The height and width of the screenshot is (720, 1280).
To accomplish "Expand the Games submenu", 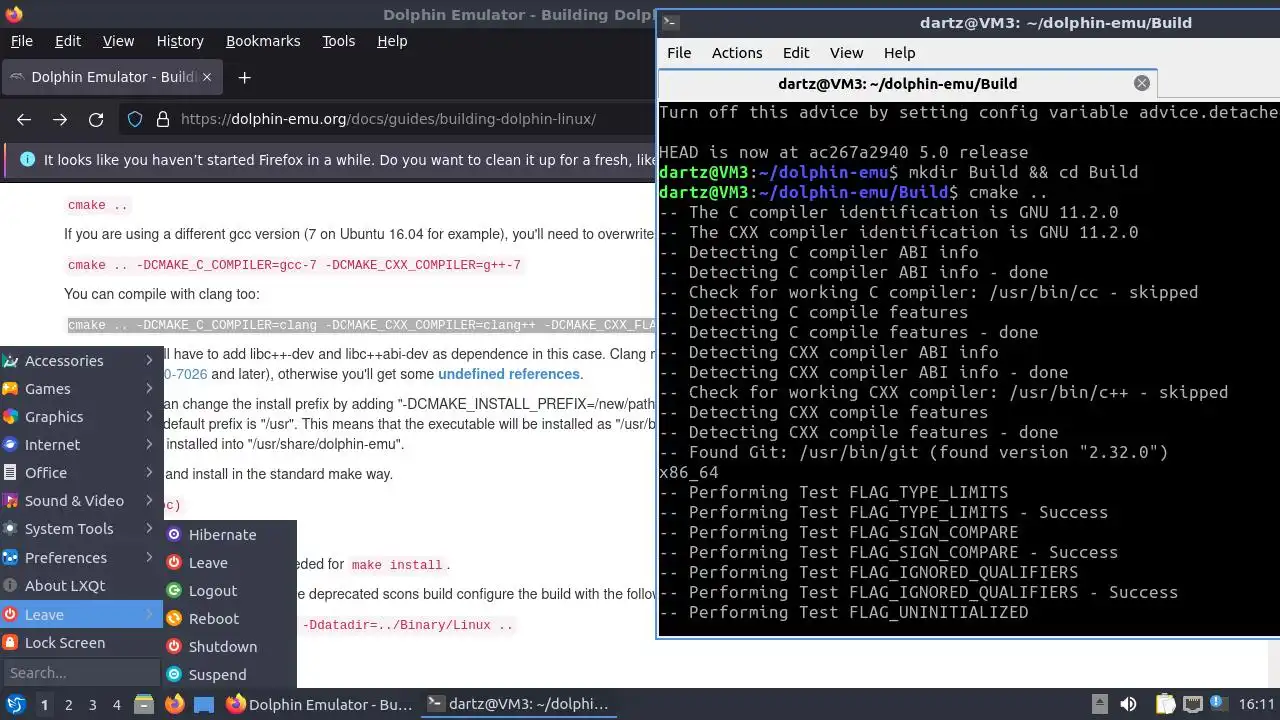I will [x=81, y=389].
